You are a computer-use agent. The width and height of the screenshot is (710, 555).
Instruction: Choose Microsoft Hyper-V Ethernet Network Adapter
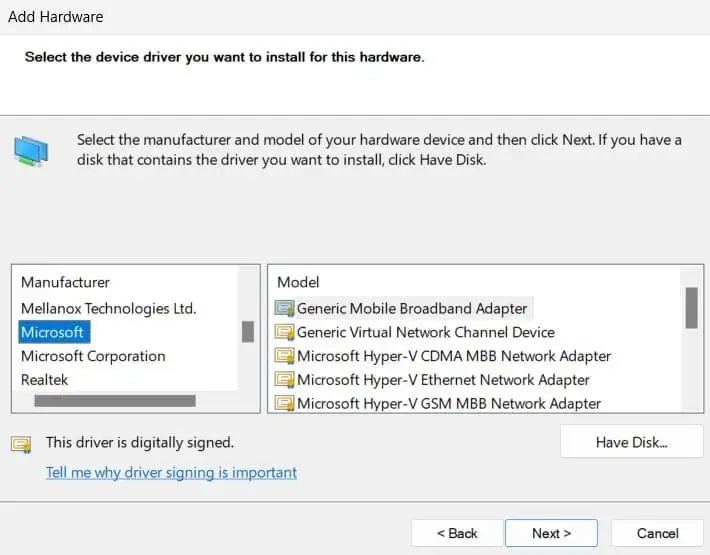point(443,380)
